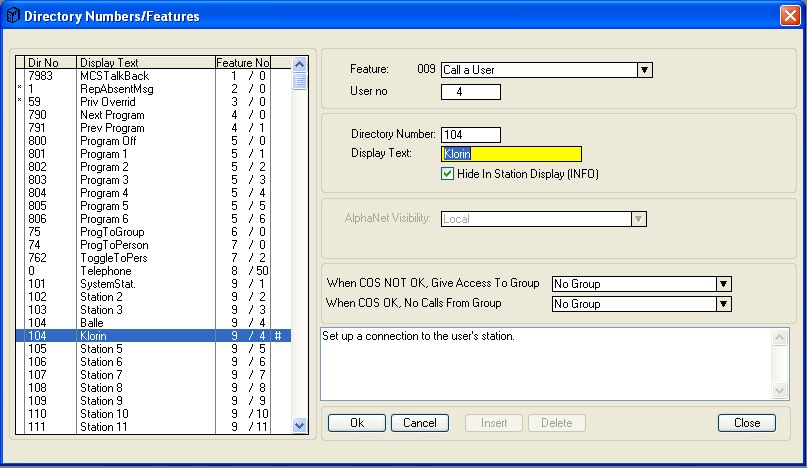Select the SystemStat. row
807x468 pixels.
153,284
